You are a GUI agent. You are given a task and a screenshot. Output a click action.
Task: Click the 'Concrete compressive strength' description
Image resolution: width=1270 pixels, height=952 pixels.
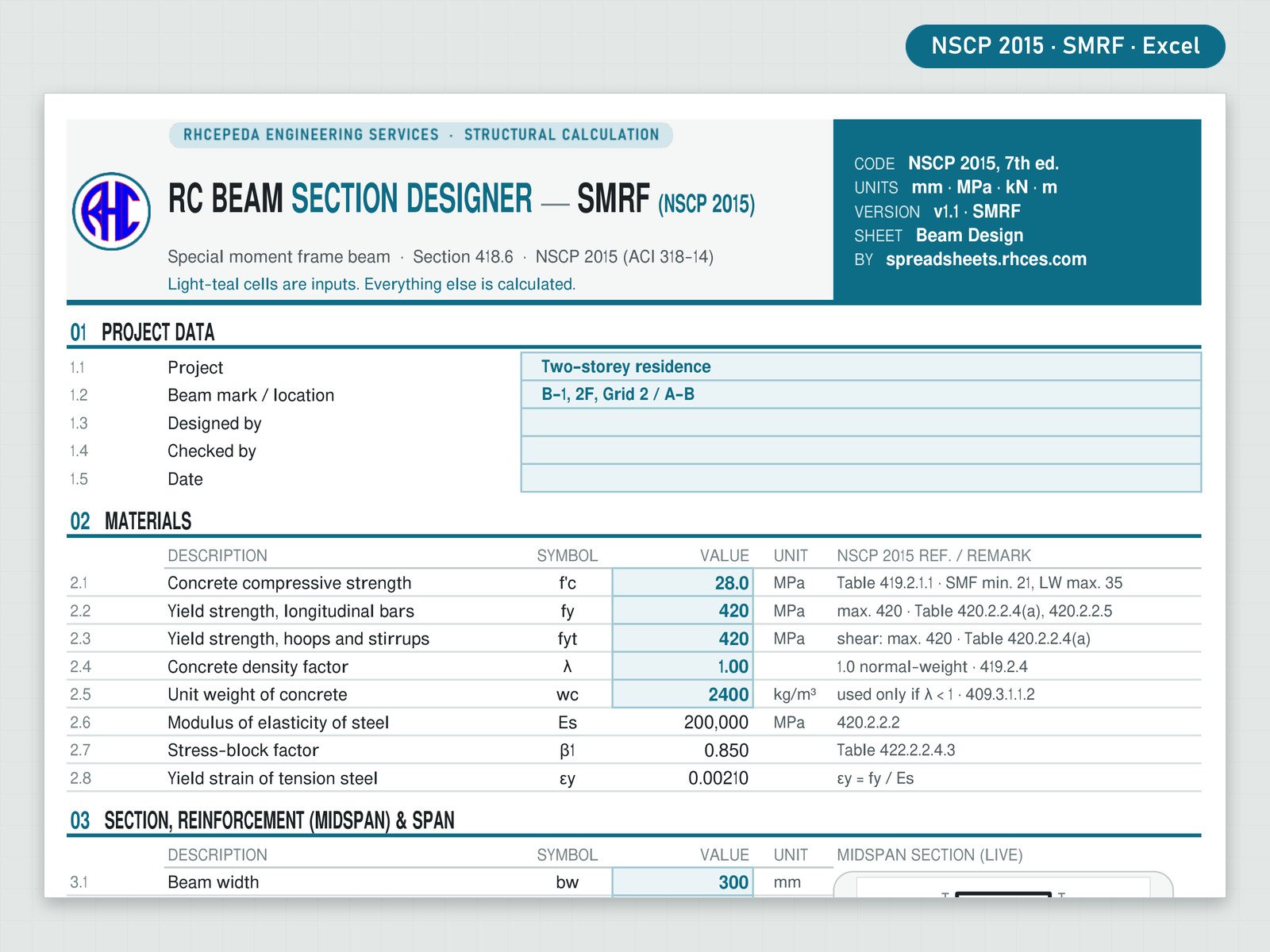[289, 583]
